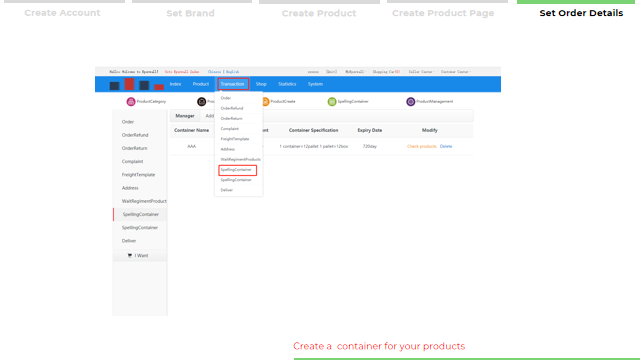The image size is (640, 360).
Task: Click the Delete link for container AAA
Action: pos(446,146)
